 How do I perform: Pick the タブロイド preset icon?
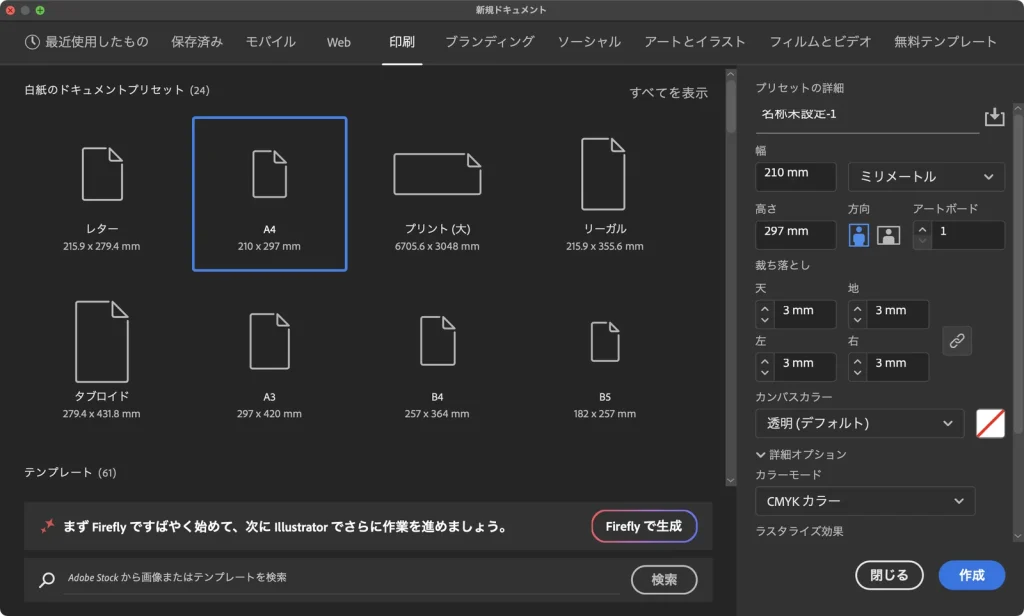pos(102,341)
